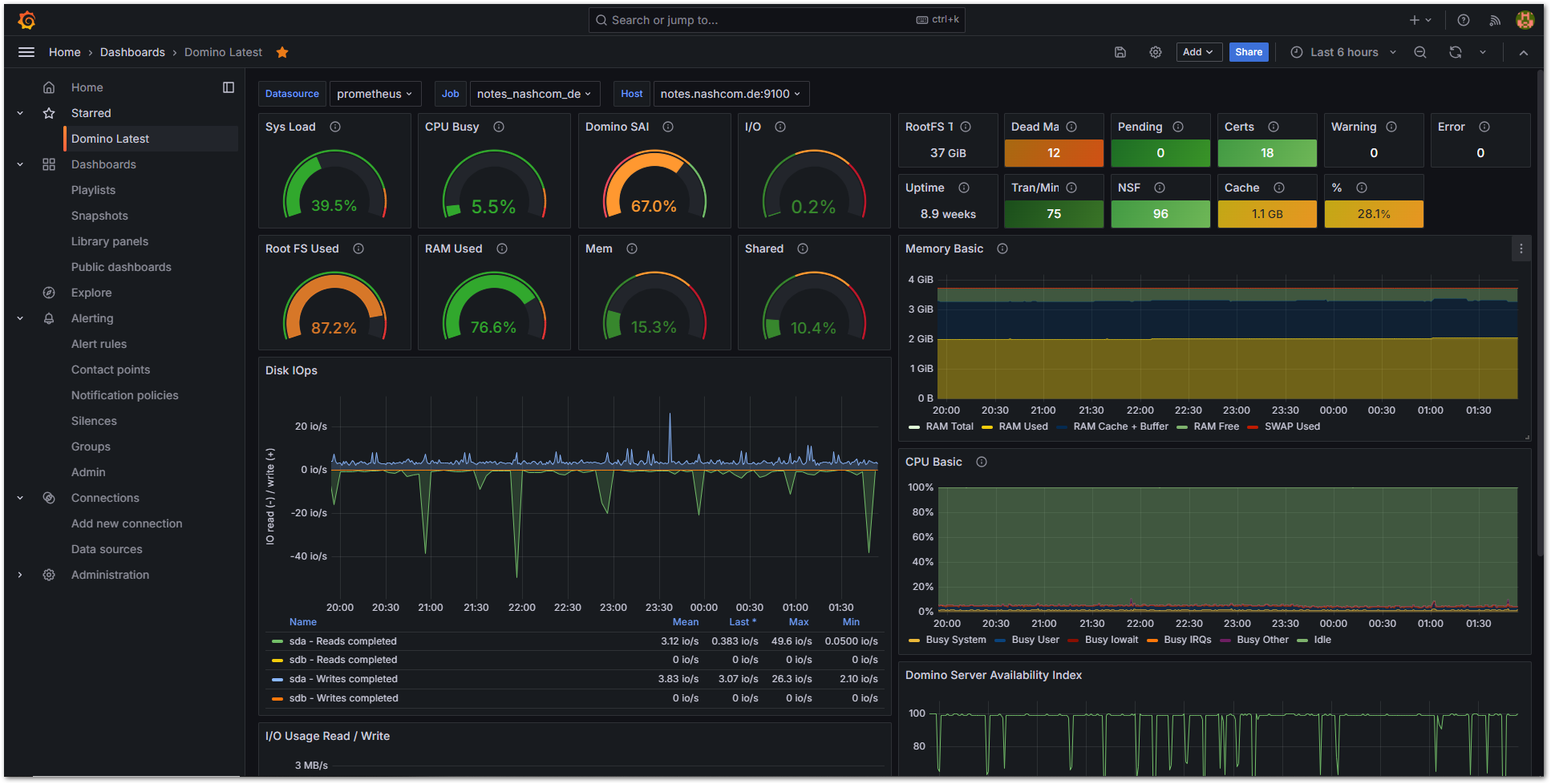This screenshot has height=784, width=1551.
Task: Go to Home breadcrumb
Action: point(65,52)
